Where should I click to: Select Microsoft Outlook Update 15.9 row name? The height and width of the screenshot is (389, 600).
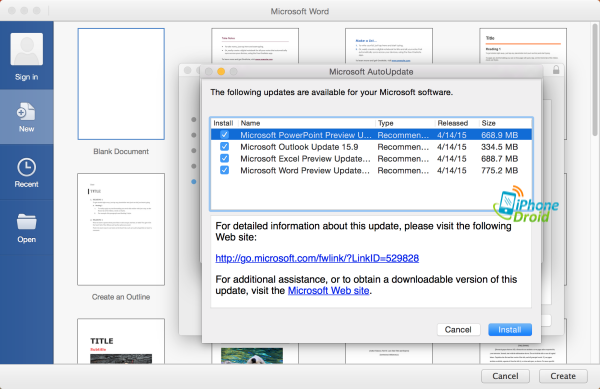click(x=299, y=147)
